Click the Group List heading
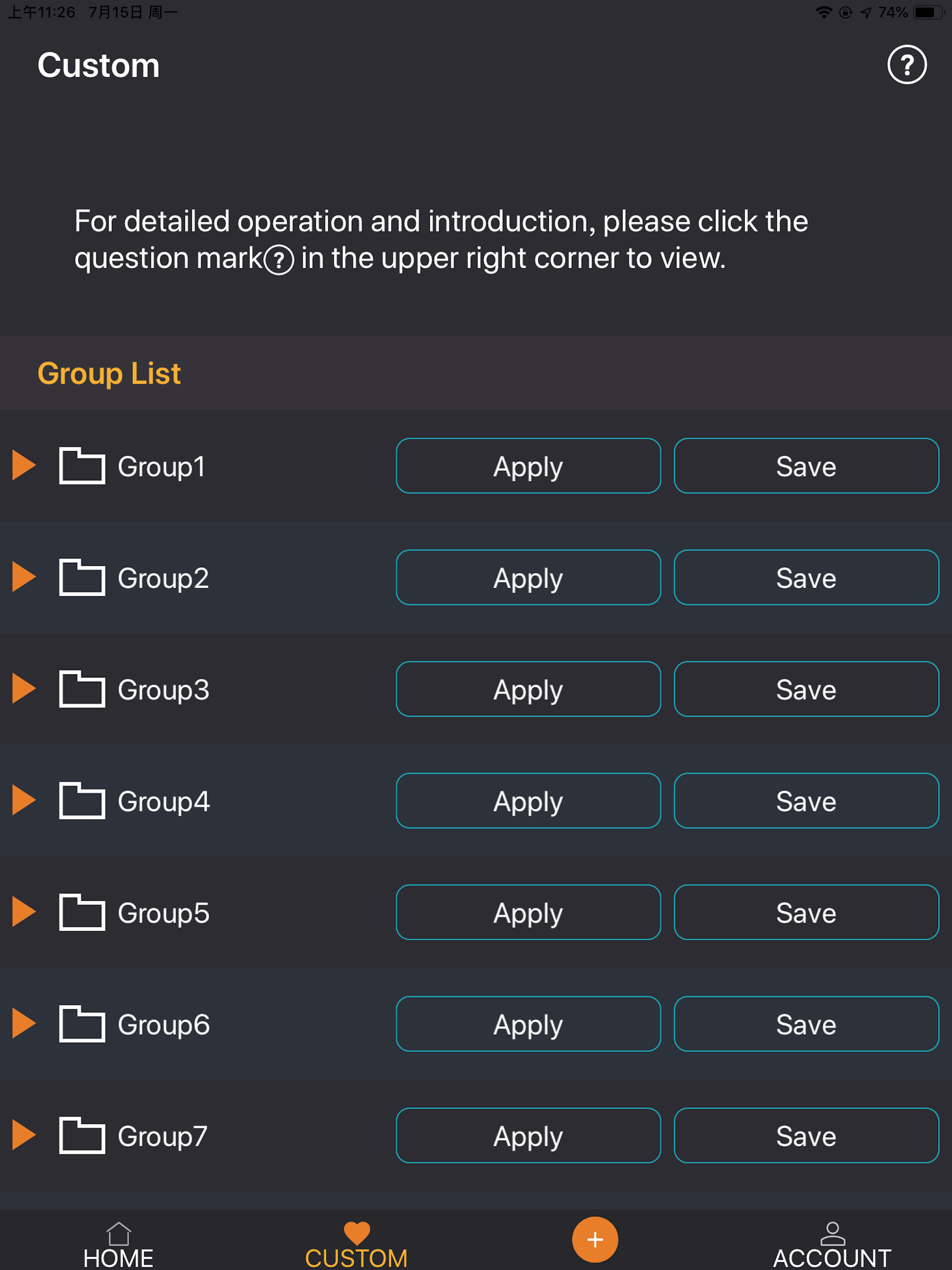The width and height of the screenshot is (952, 1270). point(109,374)
